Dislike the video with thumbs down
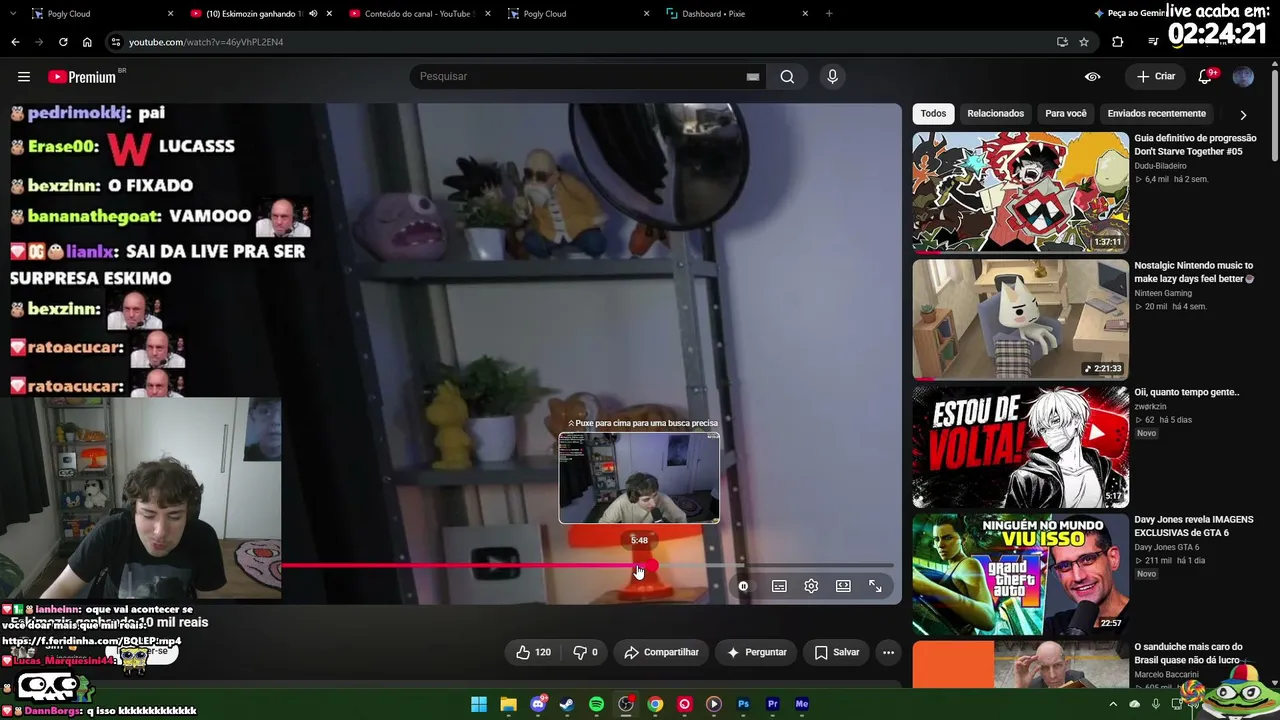1280x720 pixels. 585,652
